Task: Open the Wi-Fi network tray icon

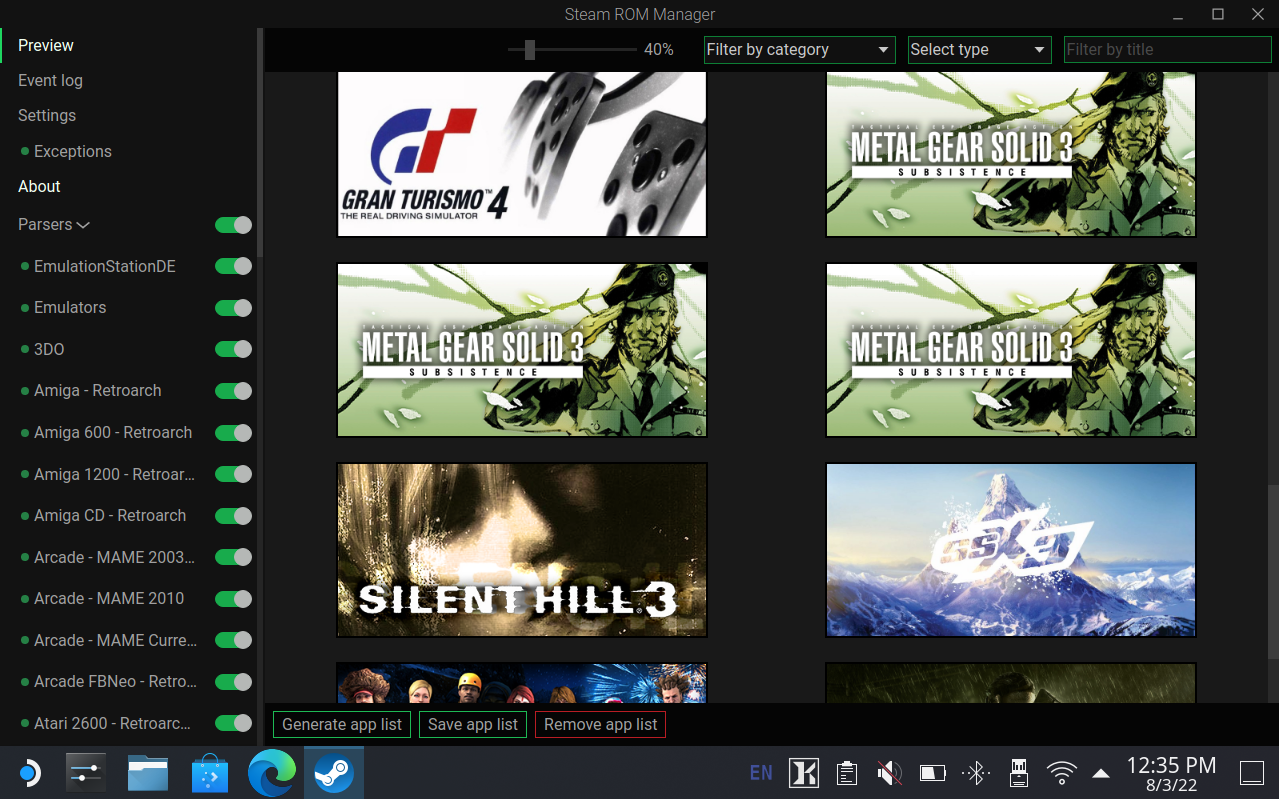Action: point(1061,772)
